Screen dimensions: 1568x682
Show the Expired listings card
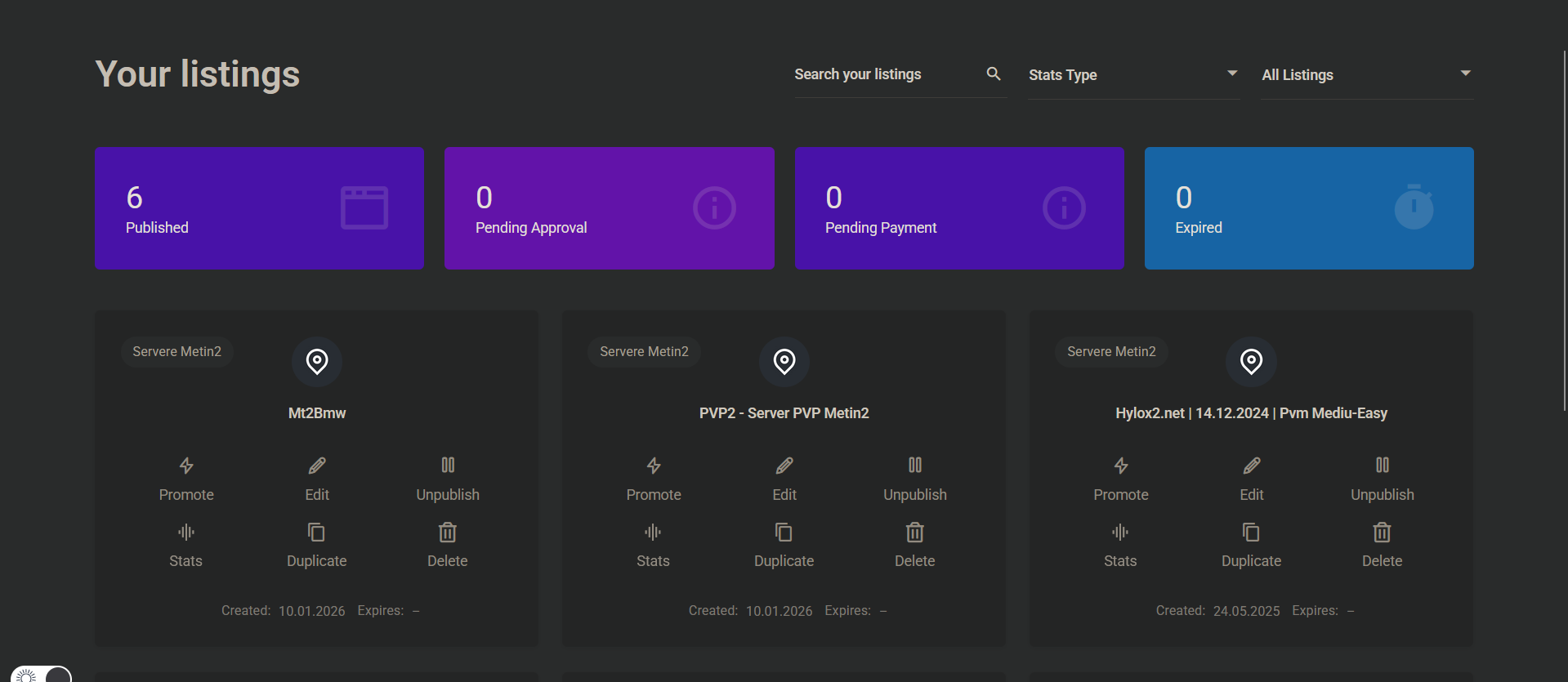[x=1309, y=208]
